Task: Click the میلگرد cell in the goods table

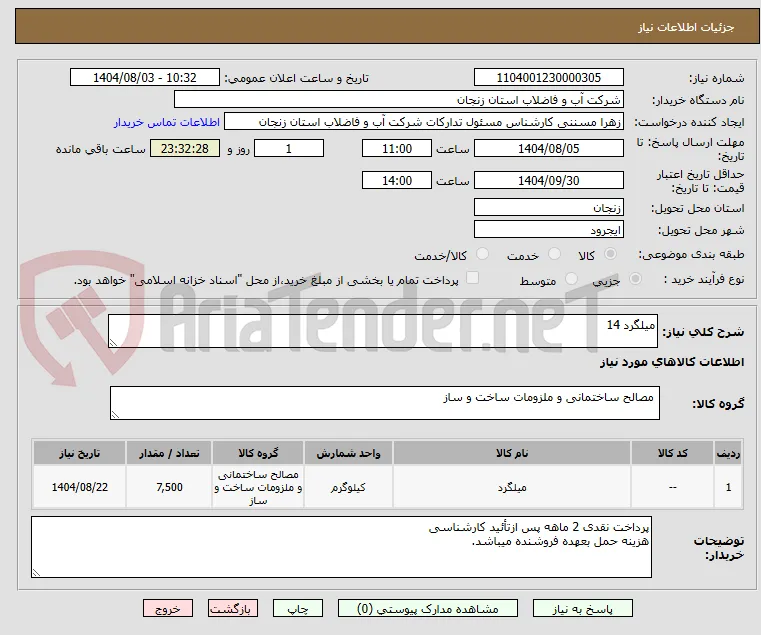Action: tap(512, 487)
